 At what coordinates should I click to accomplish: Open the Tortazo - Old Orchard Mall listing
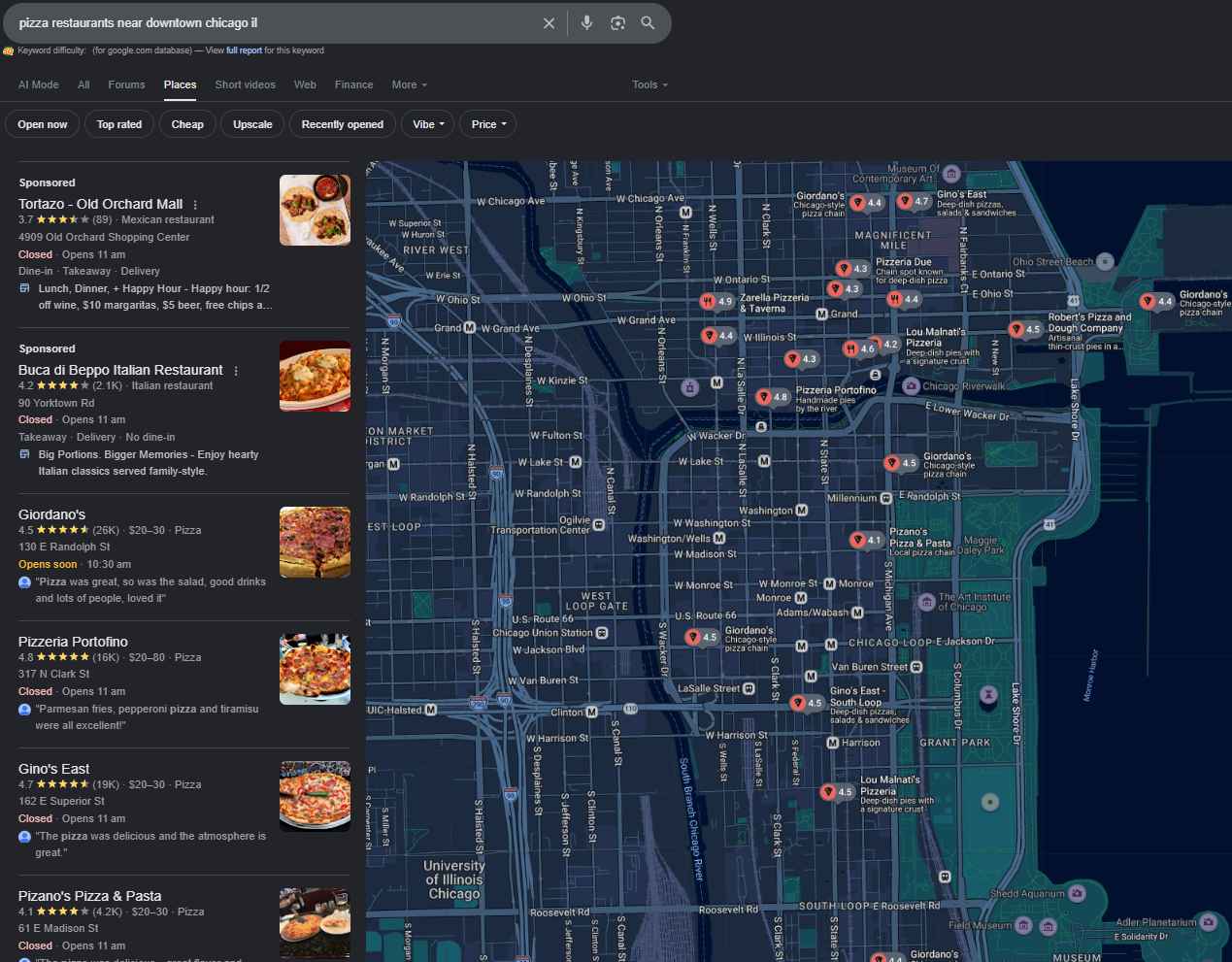(x=100, y=204)
